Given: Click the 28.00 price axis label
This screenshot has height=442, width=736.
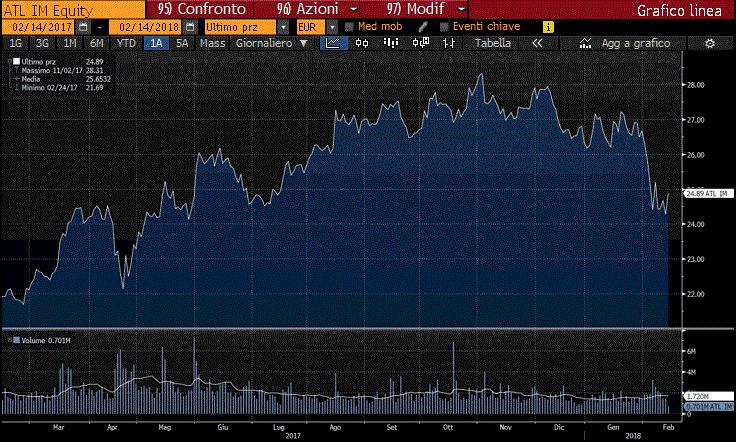Looking at the screenshot, I should point(695,85).
